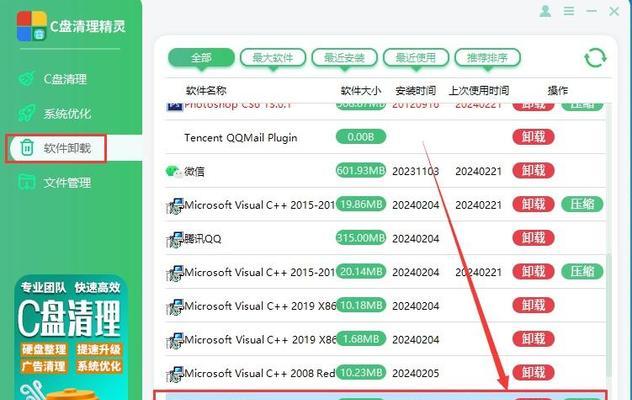Viewport: 632px width, 400px height.
Task: Select the Tencent QQMail Plugin name
Action: click(x=241, y=138)
